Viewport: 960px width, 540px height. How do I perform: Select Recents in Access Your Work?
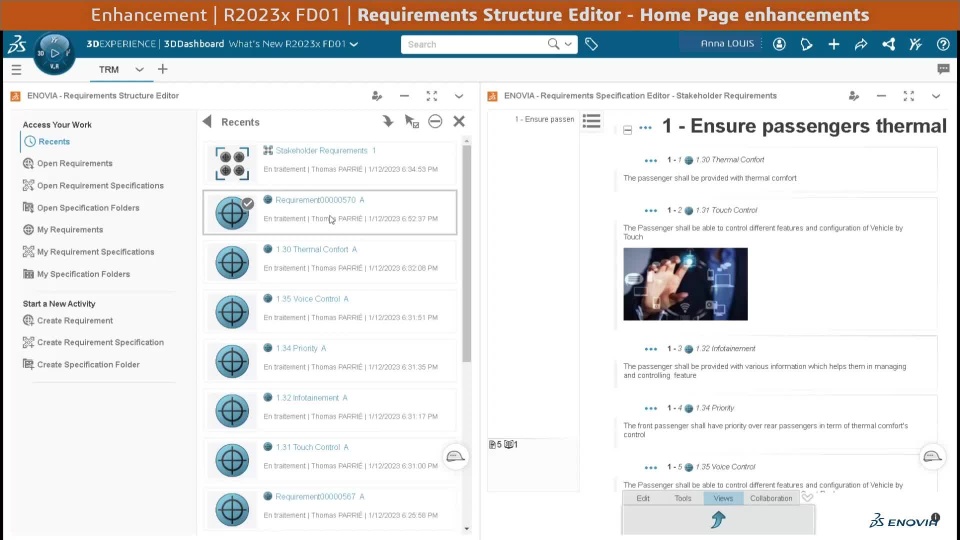(47, 141)
